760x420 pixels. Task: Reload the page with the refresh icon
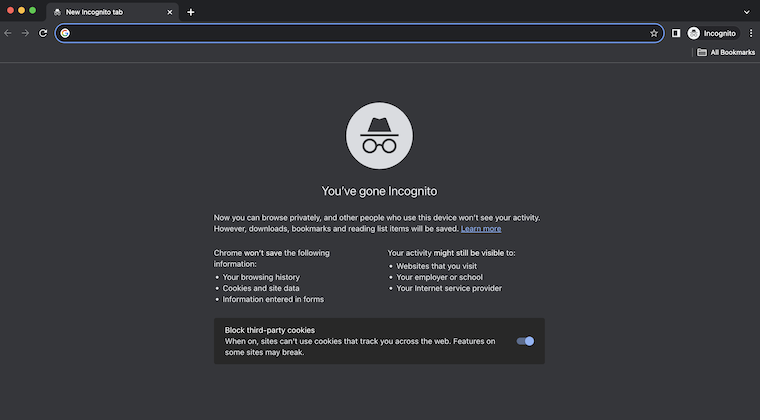pos(43,33)
